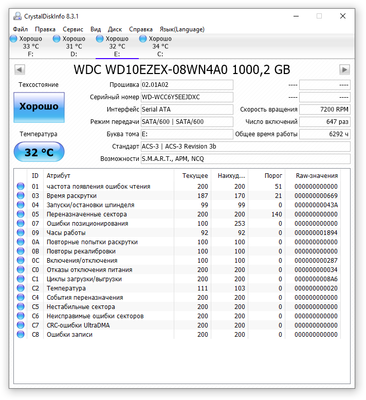Viewport: 366px width, 400px height.
Task: Click status orb for attribute C2 temperature
Action: click(21, 288)
